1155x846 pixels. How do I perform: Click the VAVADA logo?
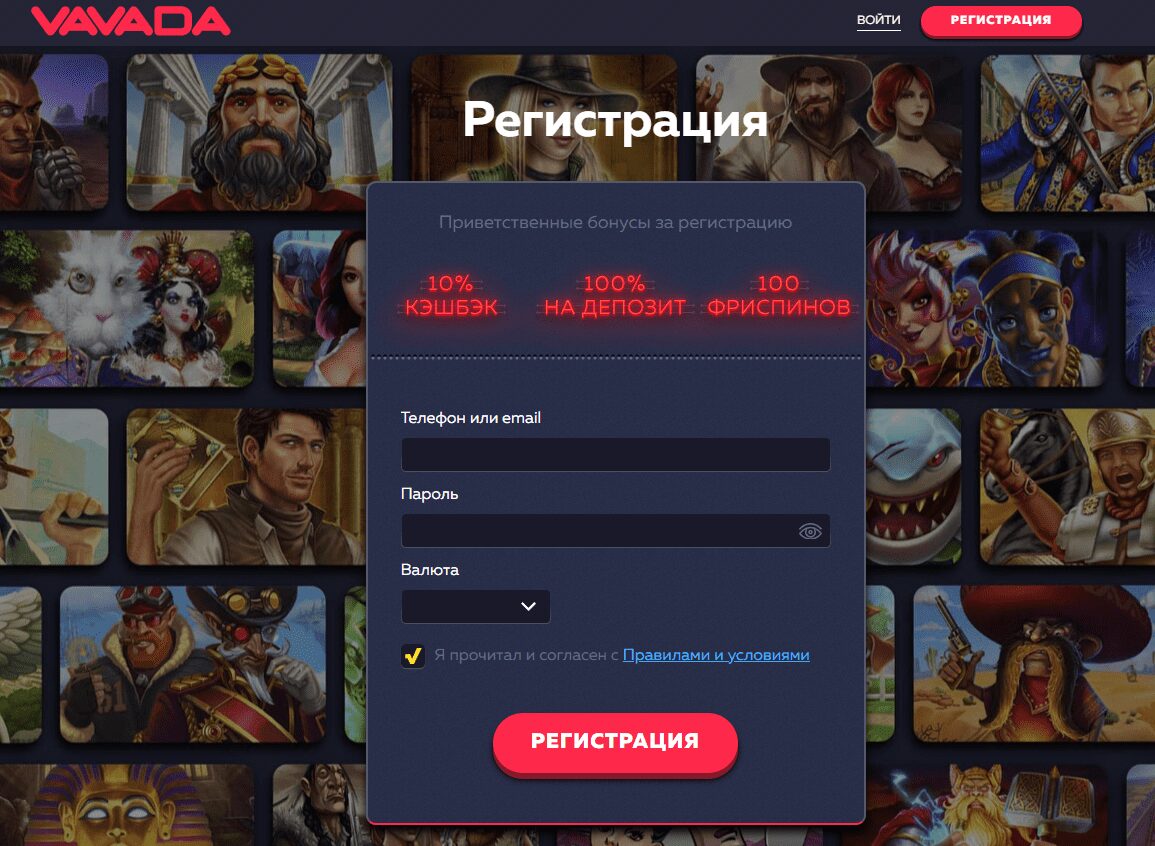pyautogui.click(x=130, y=21)
